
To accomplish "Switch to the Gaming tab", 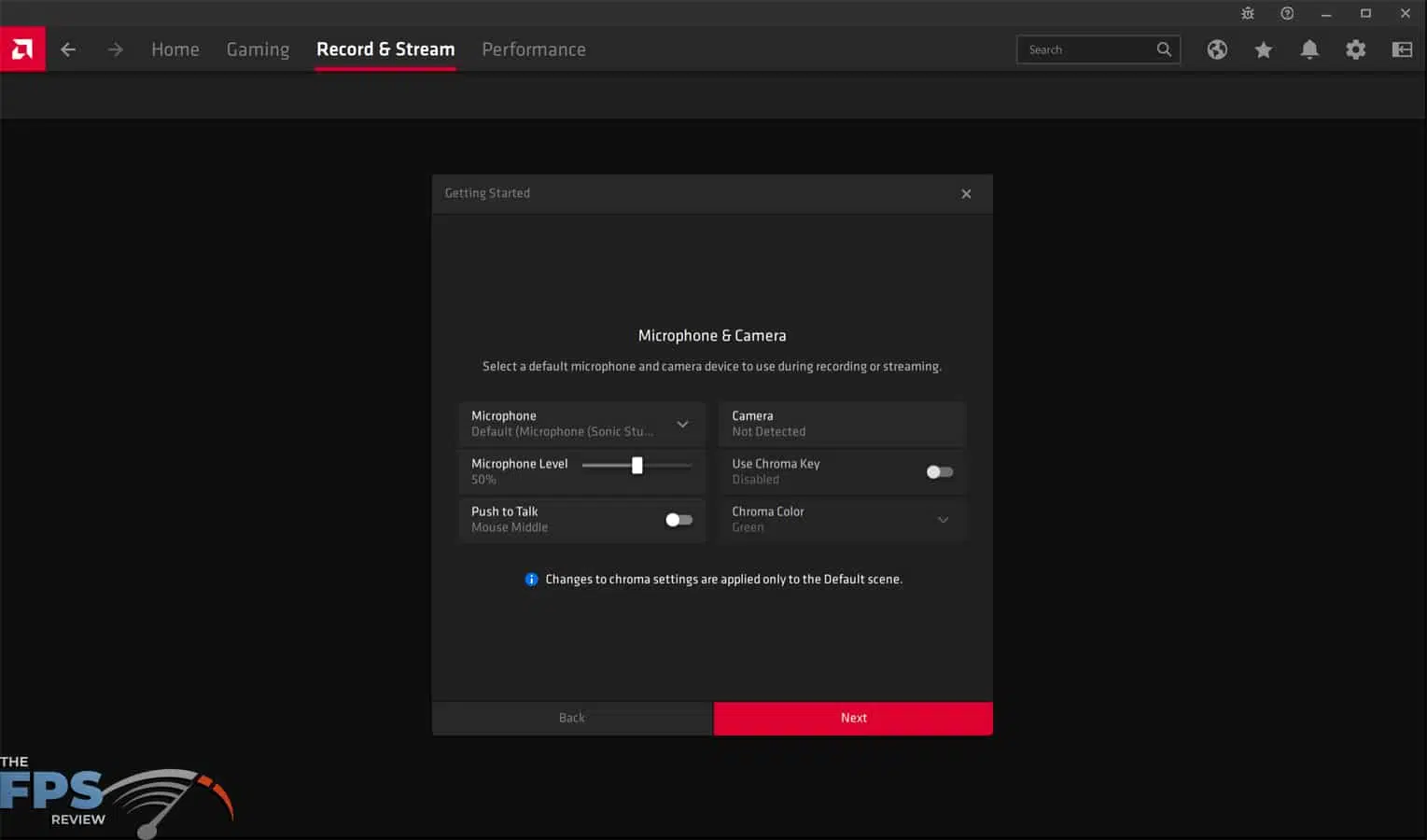I will tap(258, 49).
